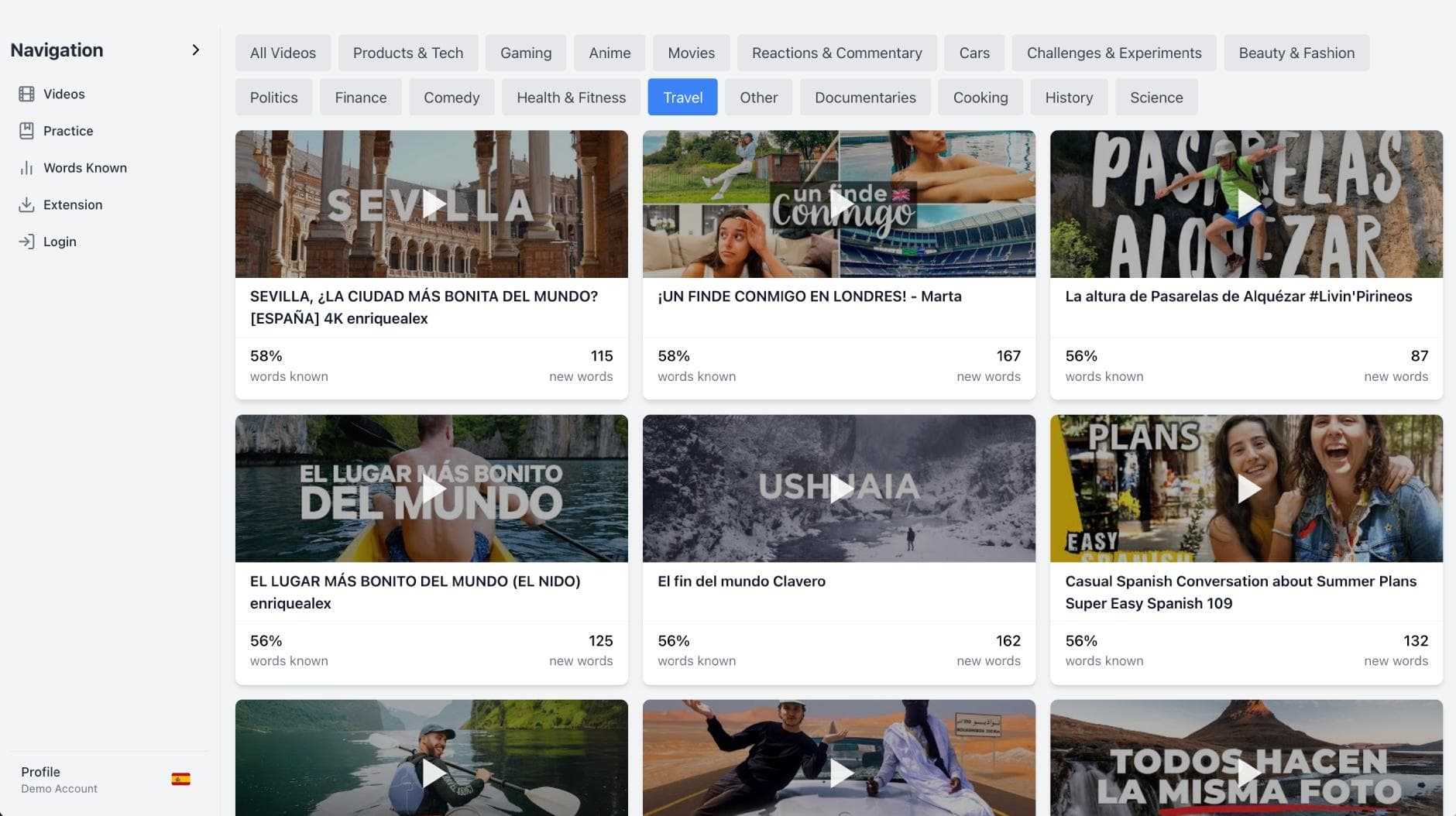Image resolution: width=1456 pixels, height=816 pixels.
Task: Open Reactions & Commentary category
Action: (x=837, y=53)
